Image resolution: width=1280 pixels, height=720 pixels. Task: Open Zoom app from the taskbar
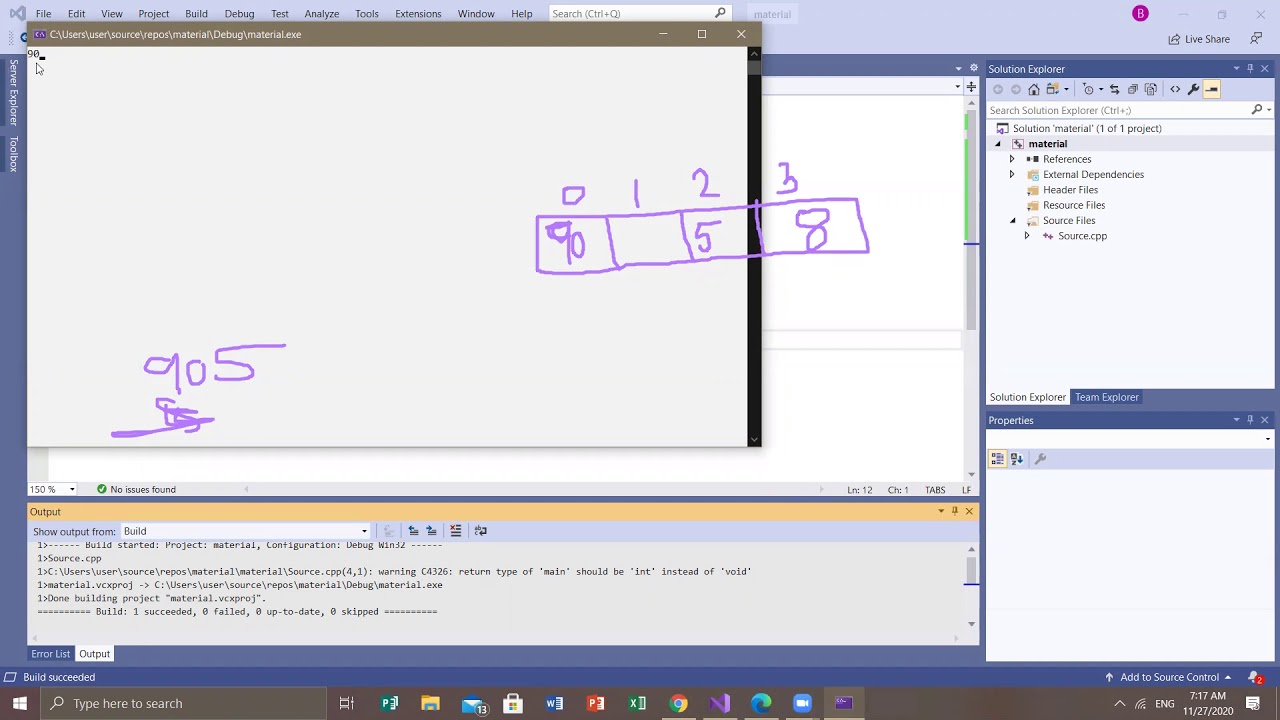[x=802, y=703]
